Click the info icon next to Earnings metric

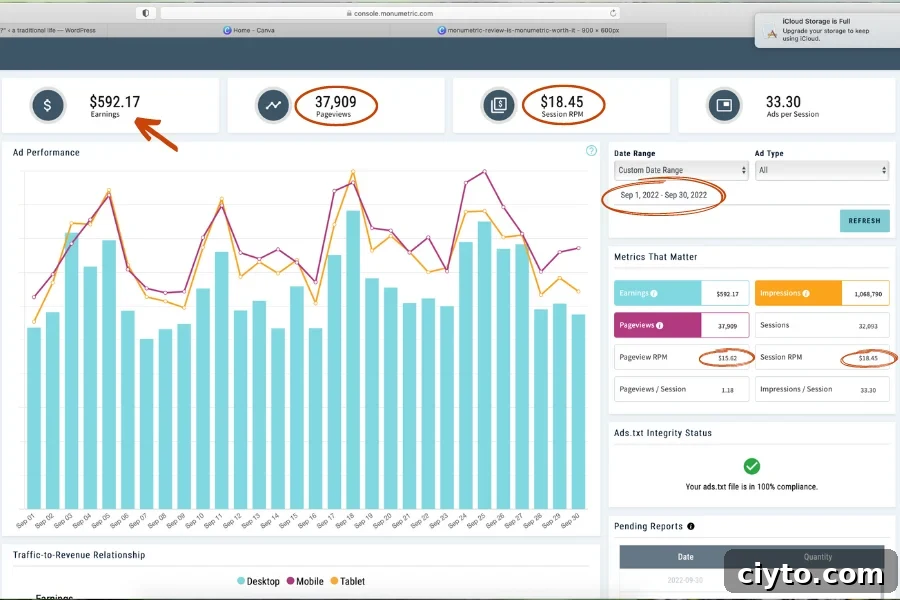tap(654, 293)
